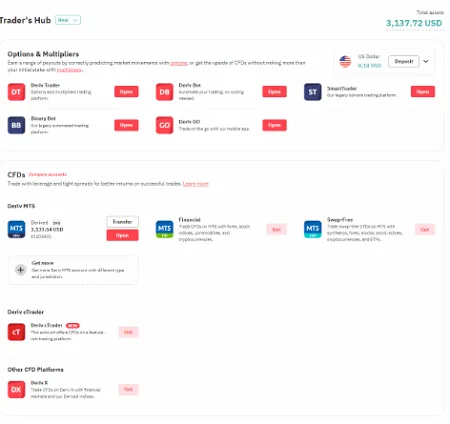
Task: Open Deriv GO platform
Action: click(x=274, y=125)
